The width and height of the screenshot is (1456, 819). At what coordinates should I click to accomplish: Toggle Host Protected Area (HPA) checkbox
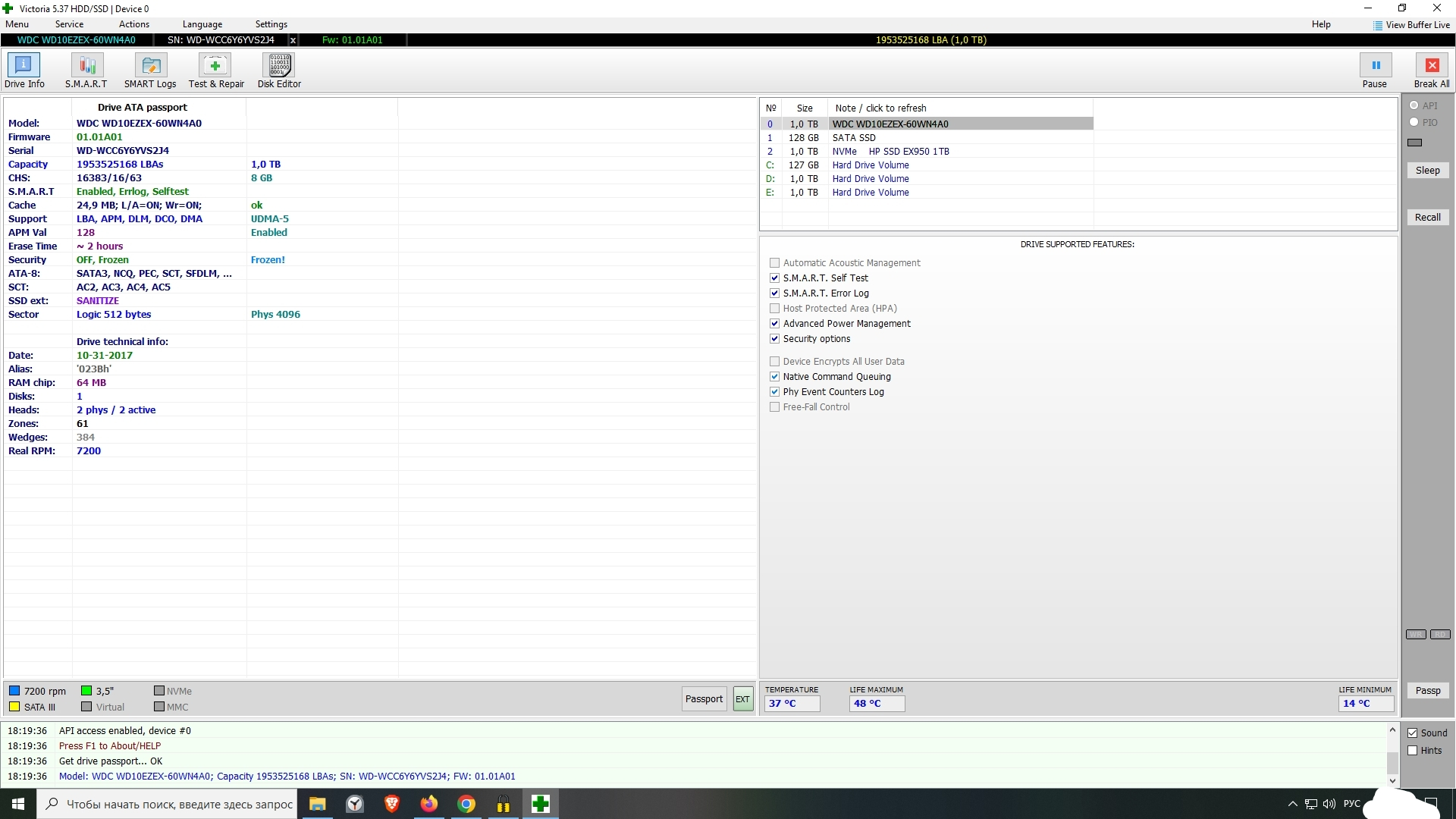click(774, 309)
